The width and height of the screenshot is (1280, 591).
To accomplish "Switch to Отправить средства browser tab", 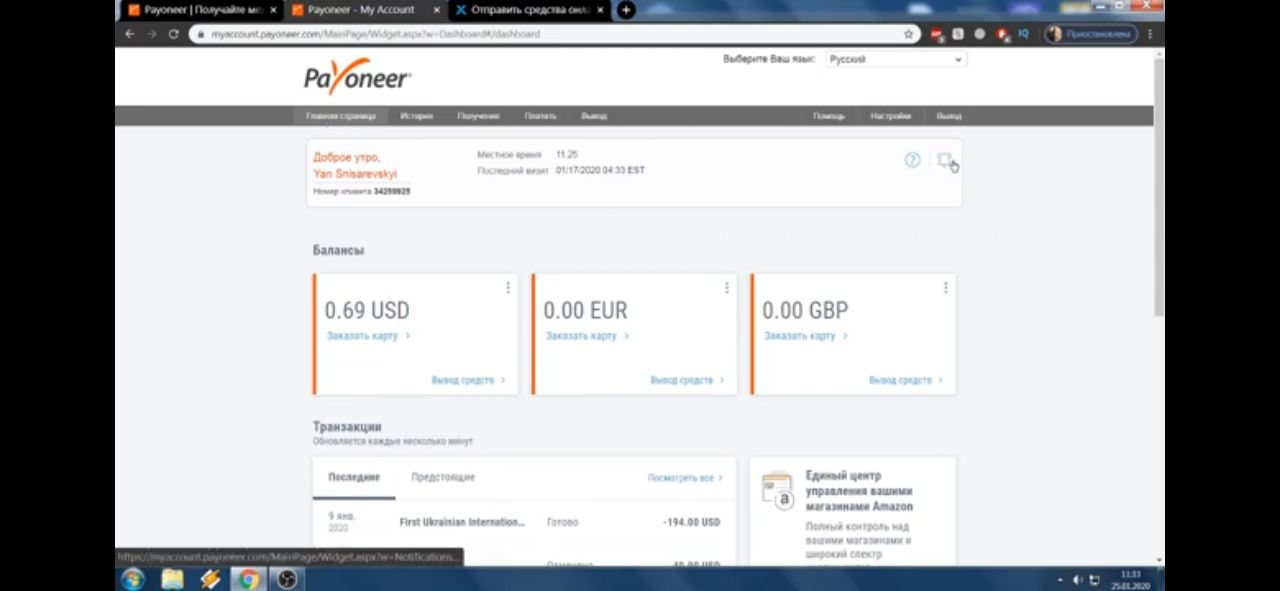I will coord(528,10).
